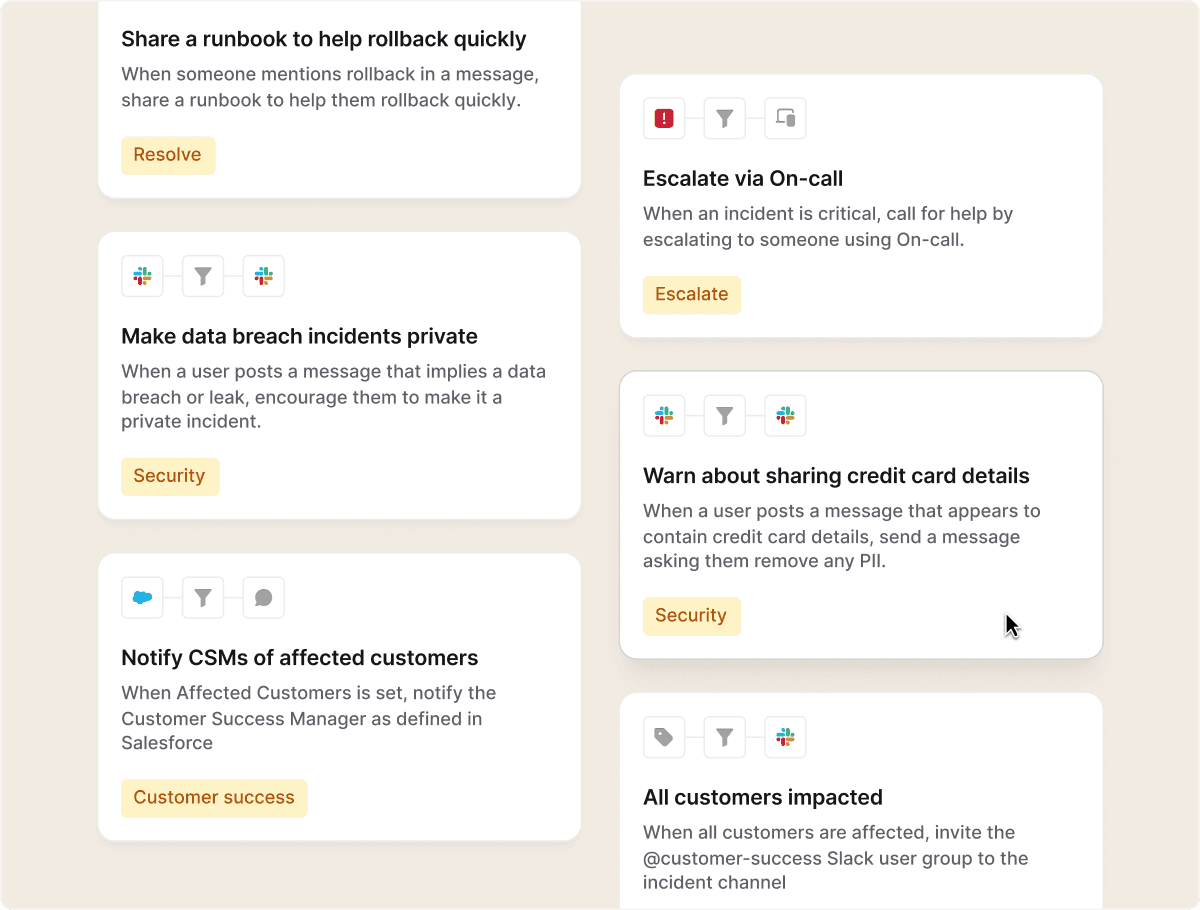
Task: Click the Customer success tag
Action: [x=214, y=798]
